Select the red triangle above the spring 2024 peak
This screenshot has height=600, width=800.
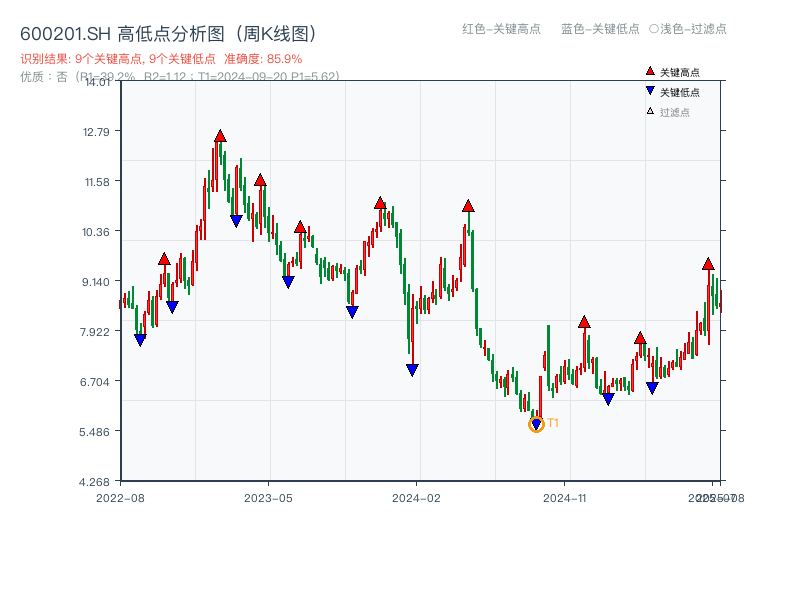(x=466, y=206)
